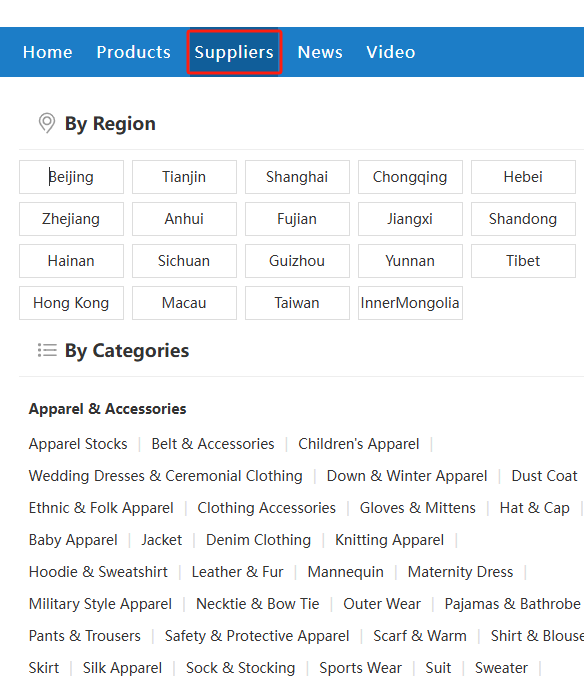This screenshot has height=681, width=584.
Task: Select the Sports Wear category link
Action: point(360,668)
